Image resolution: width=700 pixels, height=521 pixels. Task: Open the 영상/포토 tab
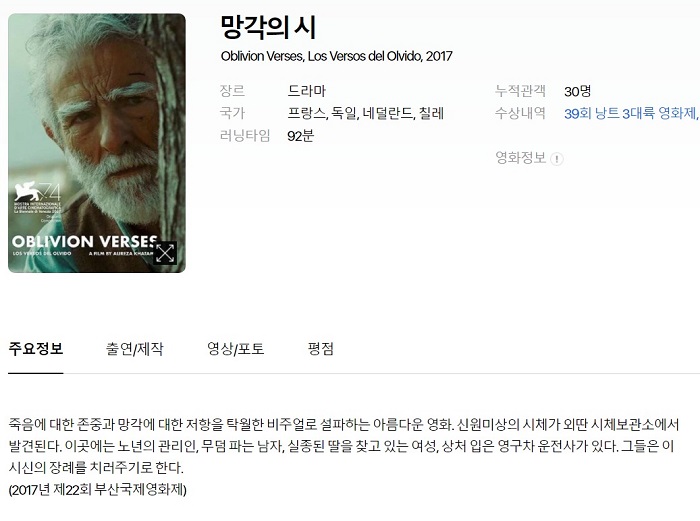(235, 349)
